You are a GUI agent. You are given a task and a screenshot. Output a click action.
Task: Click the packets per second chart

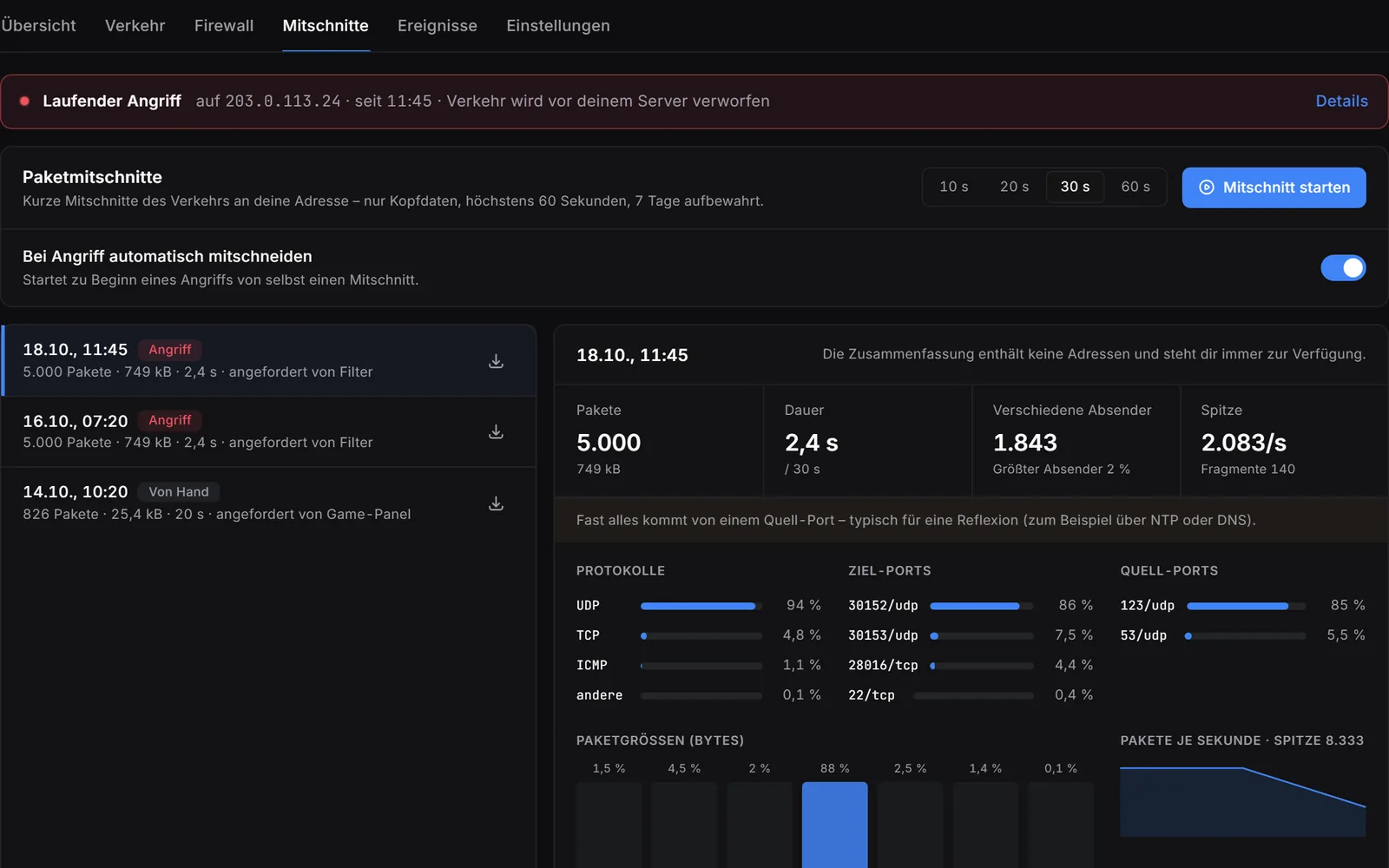point(1242,801)
